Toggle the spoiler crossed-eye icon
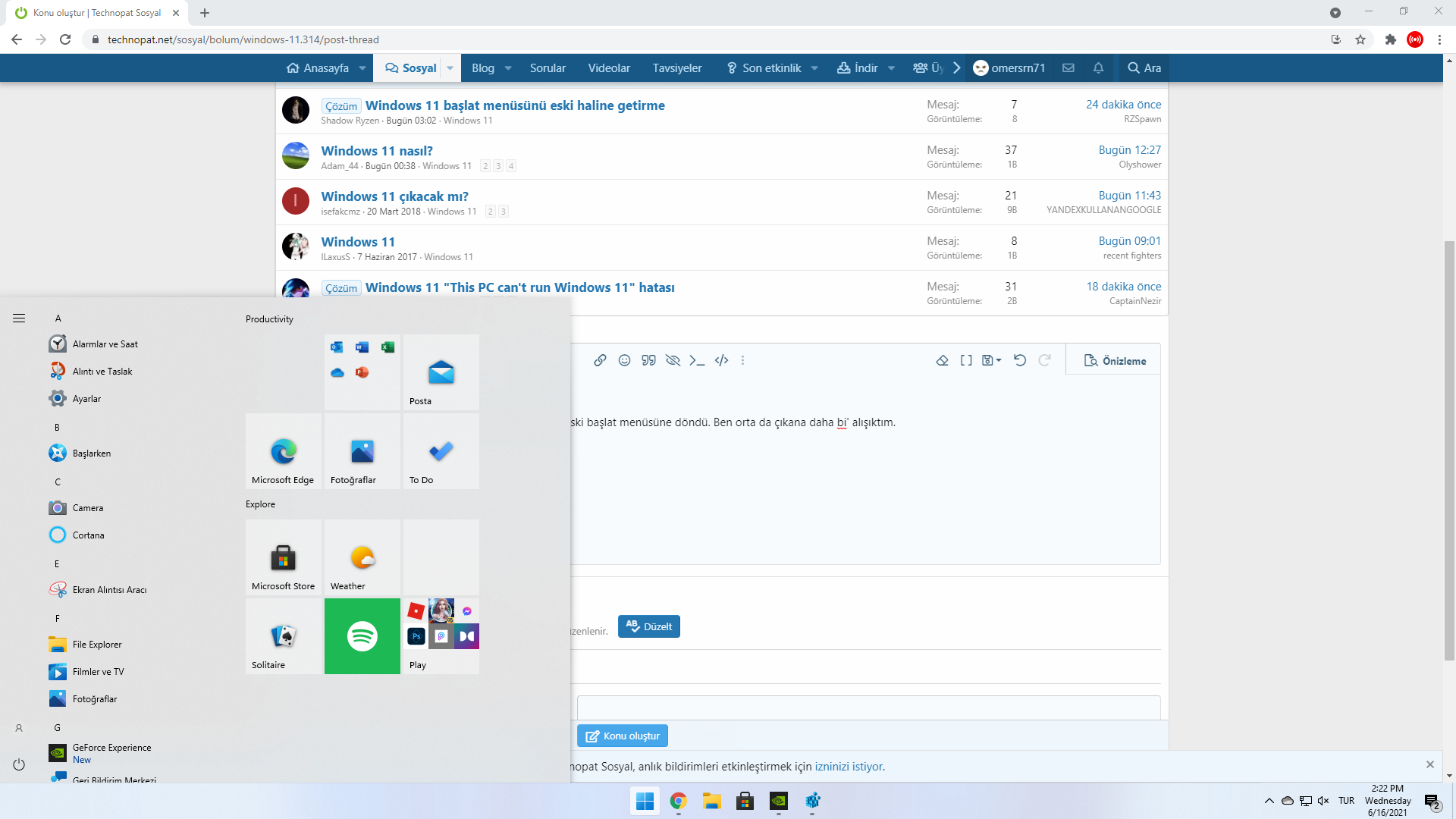This screenshot has height=819, width=1456. (x=673, y=360)
